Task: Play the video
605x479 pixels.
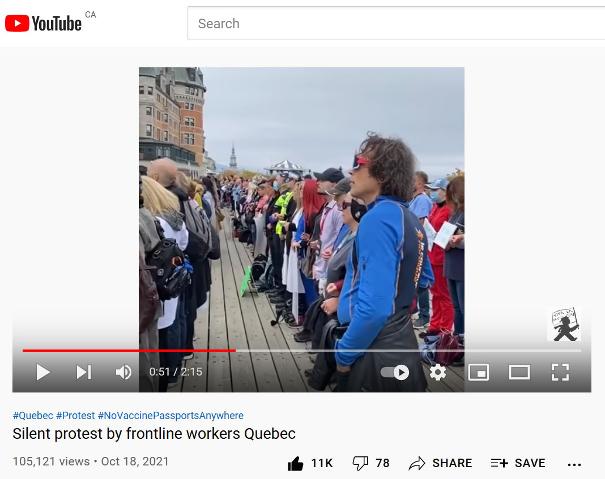Action: click(x=43, y=372)
